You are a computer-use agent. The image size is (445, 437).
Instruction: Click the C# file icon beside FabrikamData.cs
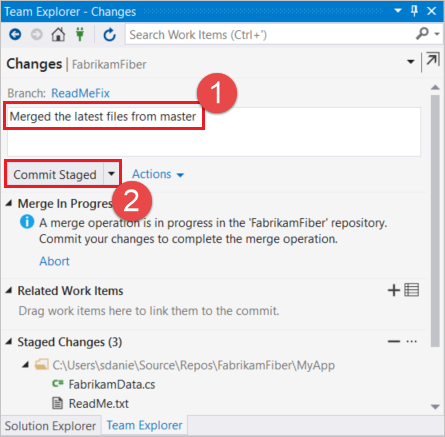(x=58, y=384)
